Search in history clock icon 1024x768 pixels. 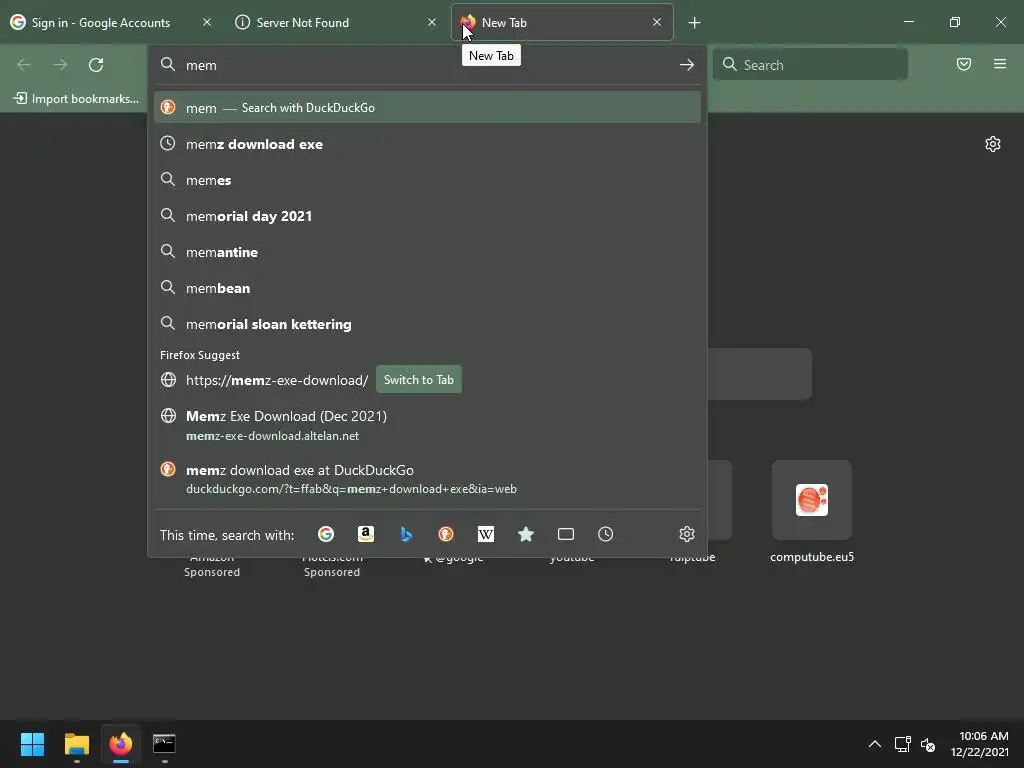[605, 534]
